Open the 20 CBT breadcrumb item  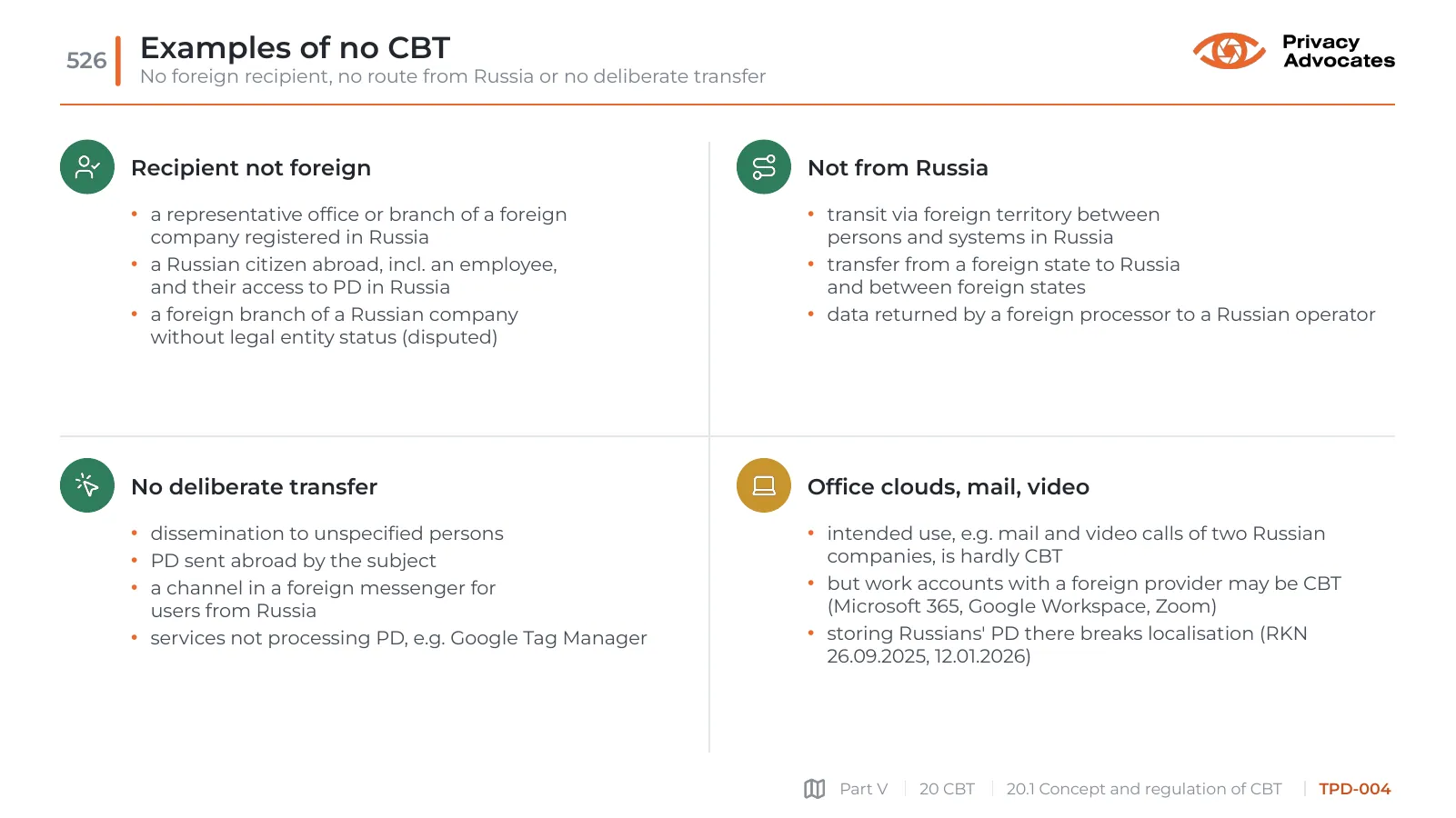point(947,789)
